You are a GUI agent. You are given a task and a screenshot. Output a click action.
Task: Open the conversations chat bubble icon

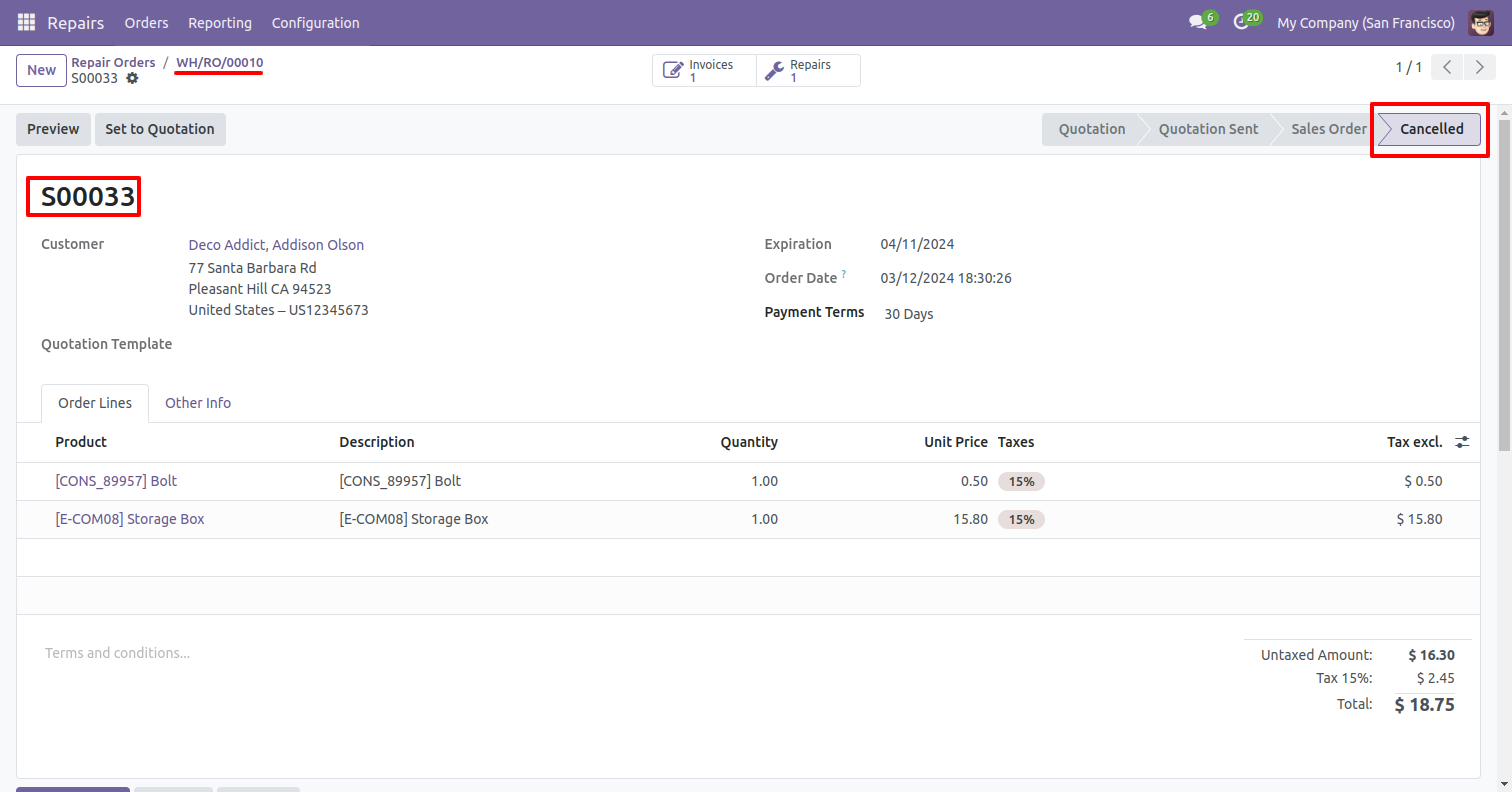coord(1197,22)
